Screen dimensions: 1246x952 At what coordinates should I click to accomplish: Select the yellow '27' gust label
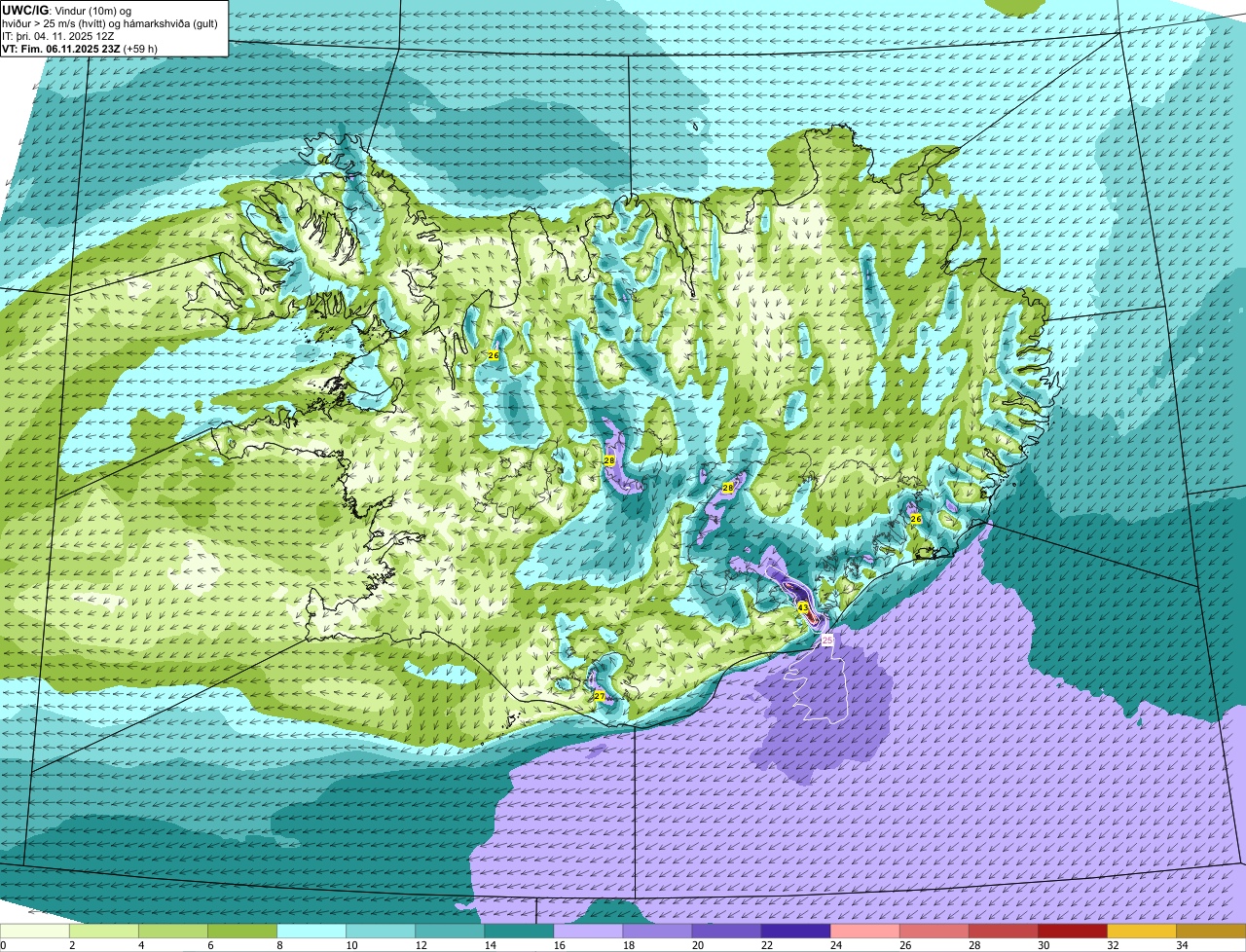tap(599, 696)
